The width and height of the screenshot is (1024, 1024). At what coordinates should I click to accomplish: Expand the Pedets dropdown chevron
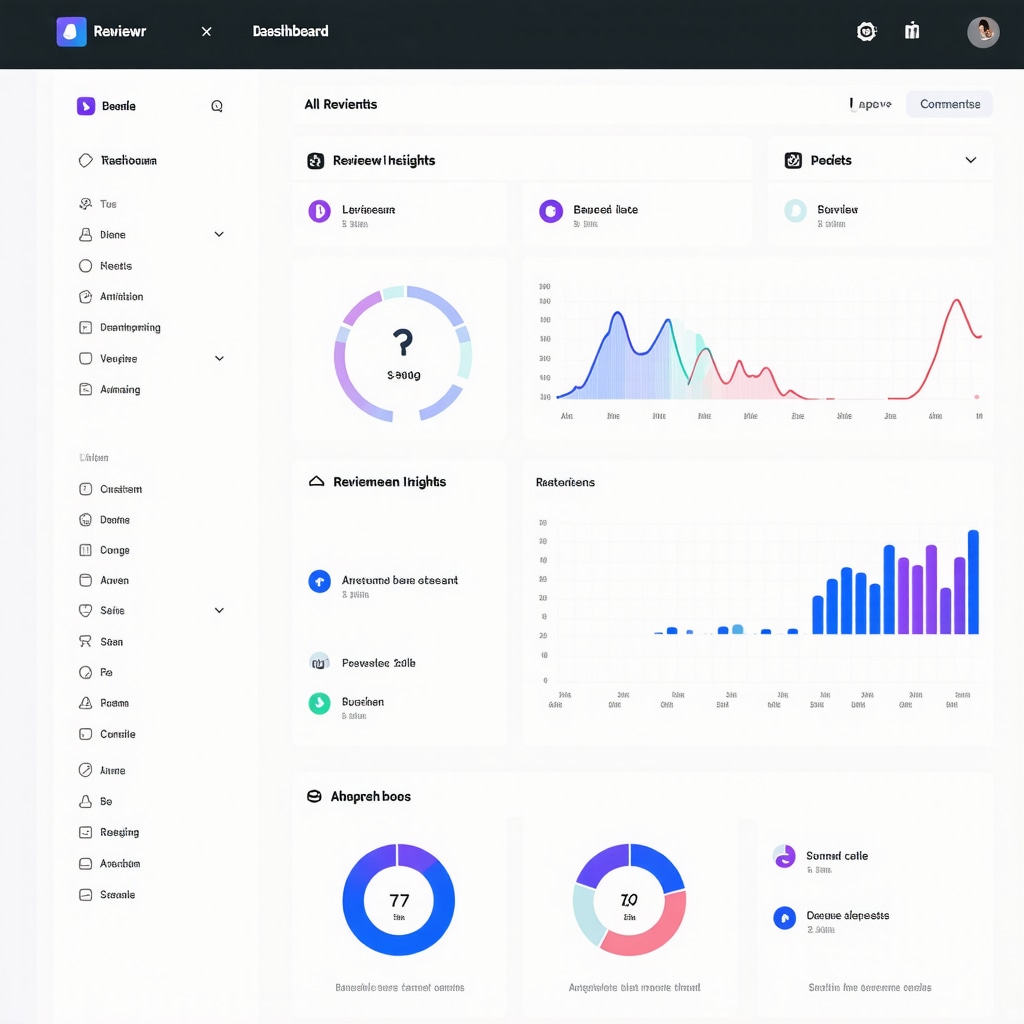pos(970,160)
